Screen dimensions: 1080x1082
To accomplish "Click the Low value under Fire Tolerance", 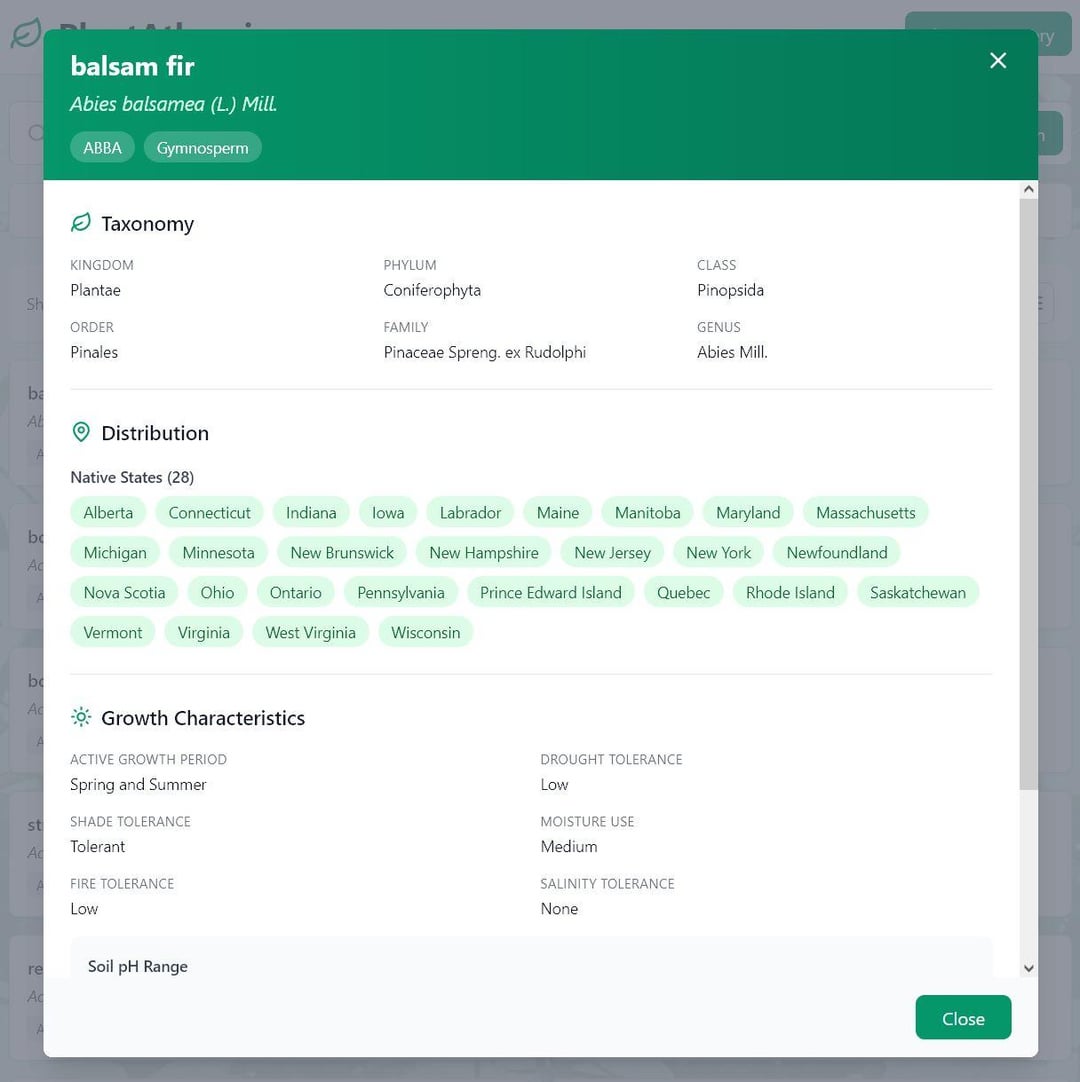I will (x=84, y=909).
